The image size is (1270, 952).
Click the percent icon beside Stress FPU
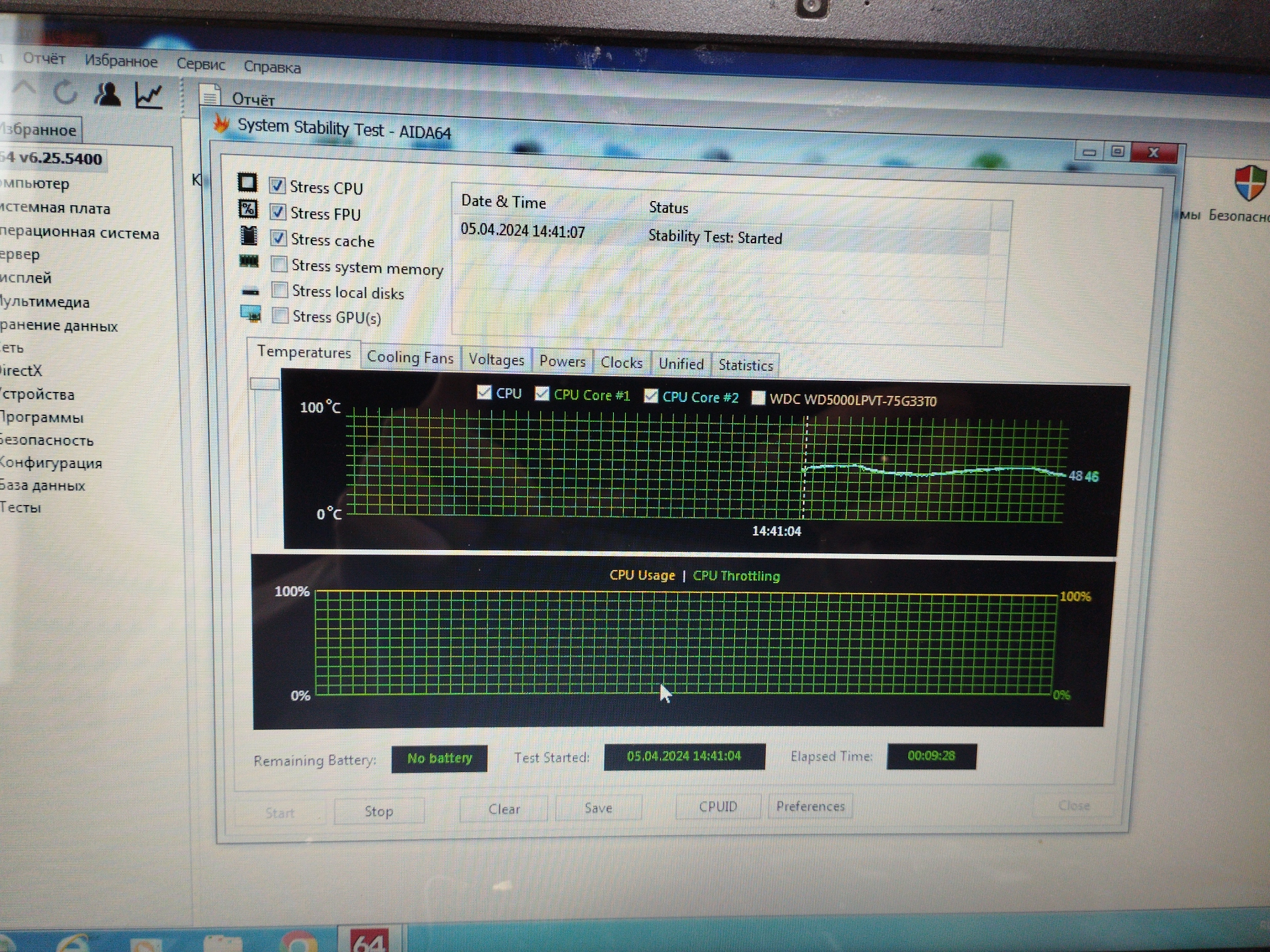tap(248, 210)
